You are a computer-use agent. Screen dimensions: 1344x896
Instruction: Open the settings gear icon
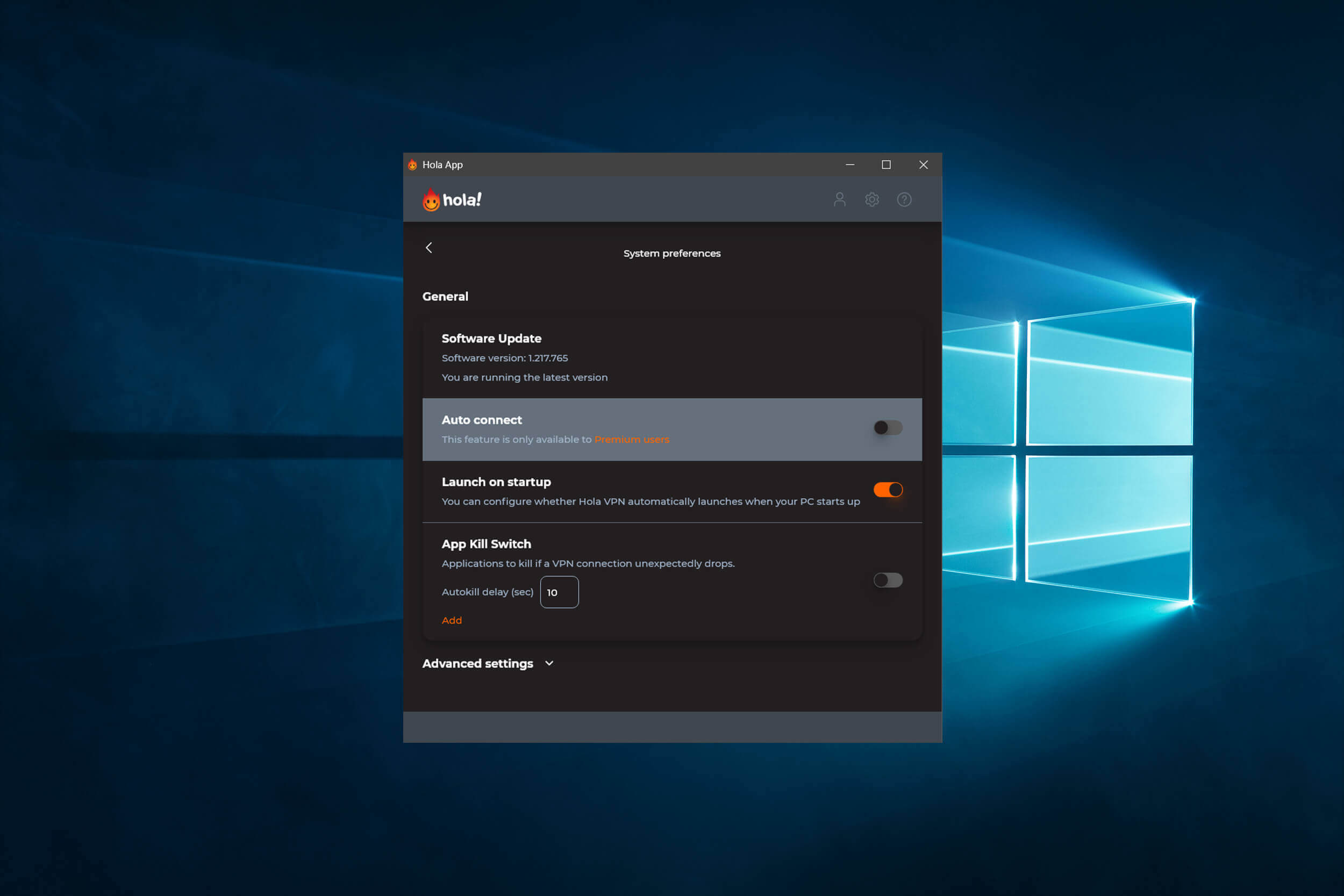(x=871, y=200)
